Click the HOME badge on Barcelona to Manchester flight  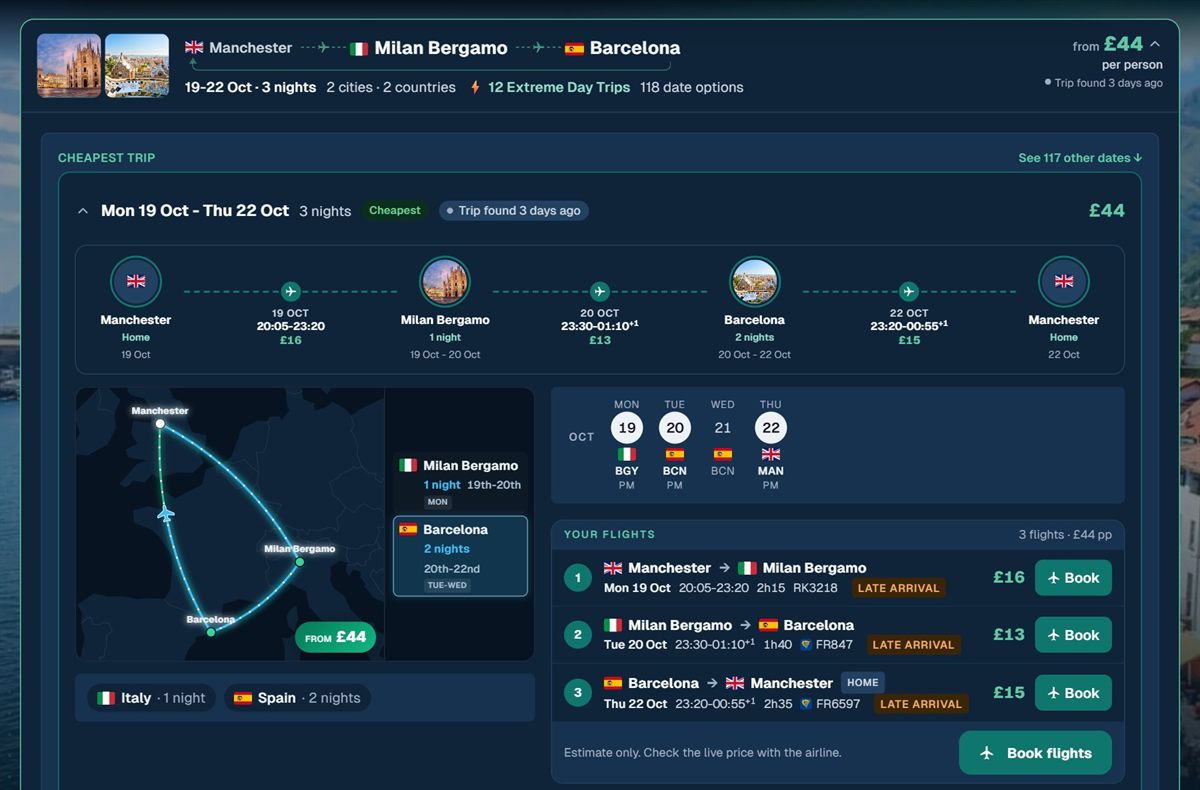(x=863, y=683)
